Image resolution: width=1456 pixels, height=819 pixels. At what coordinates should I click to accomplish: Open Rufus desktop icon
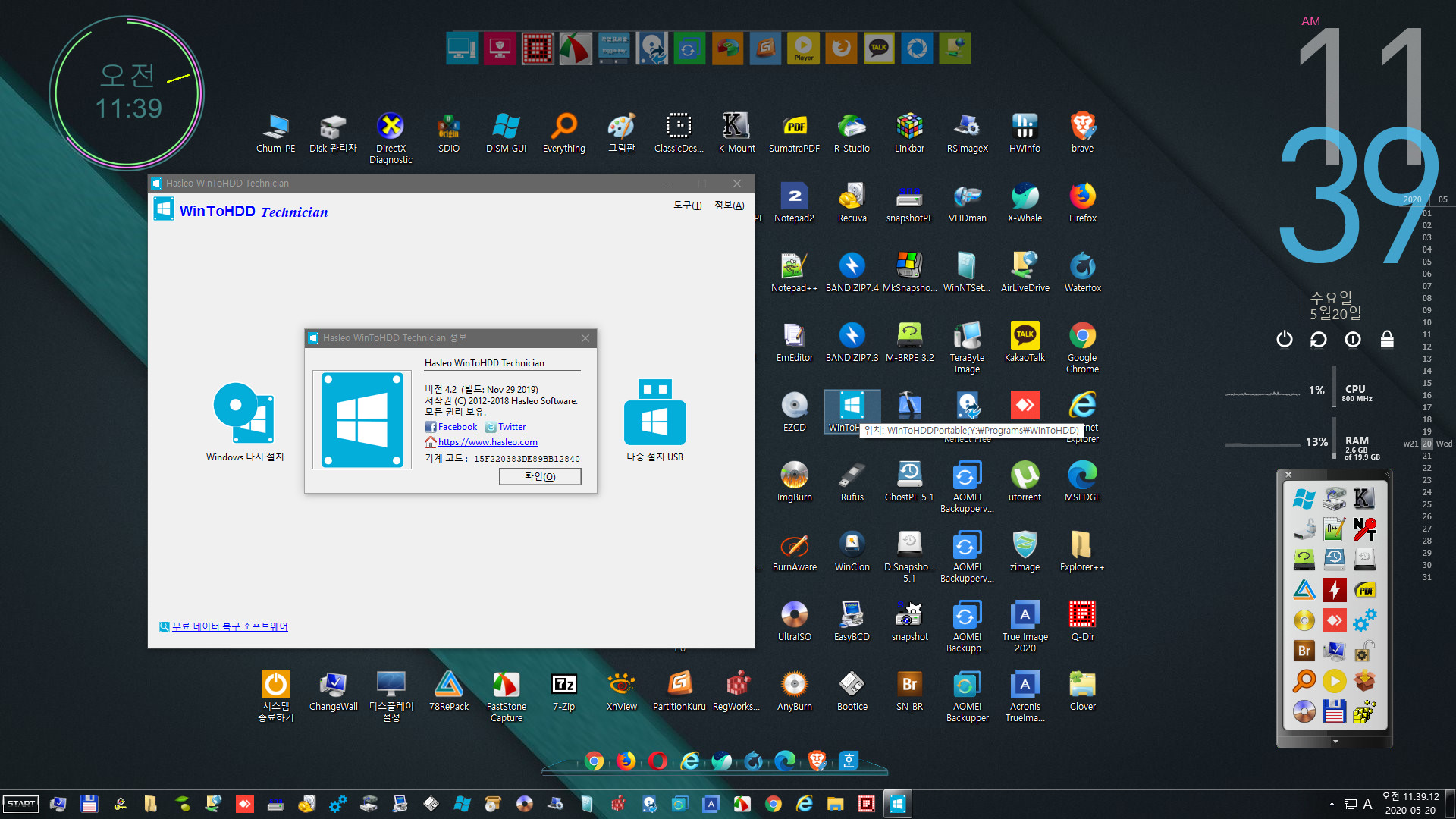coord(852,482)
